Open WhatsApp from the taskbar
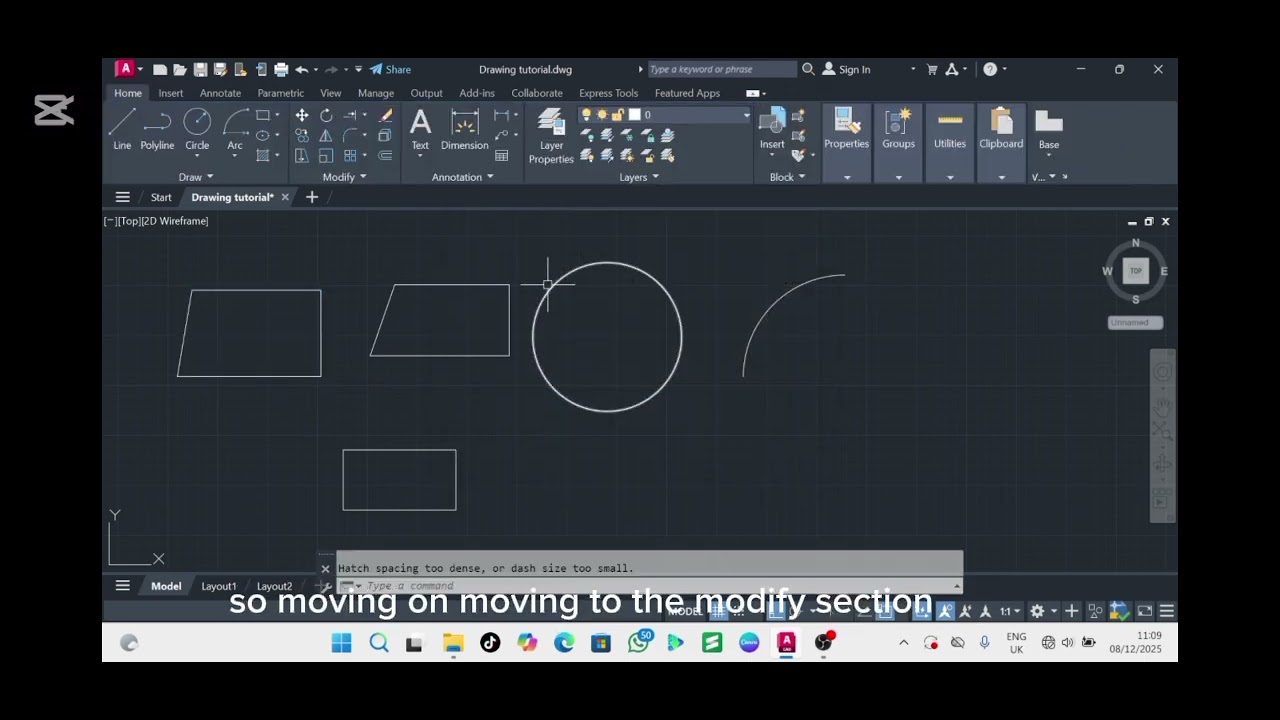This screenshot has width=1280, height=720. tap(638, 643)
